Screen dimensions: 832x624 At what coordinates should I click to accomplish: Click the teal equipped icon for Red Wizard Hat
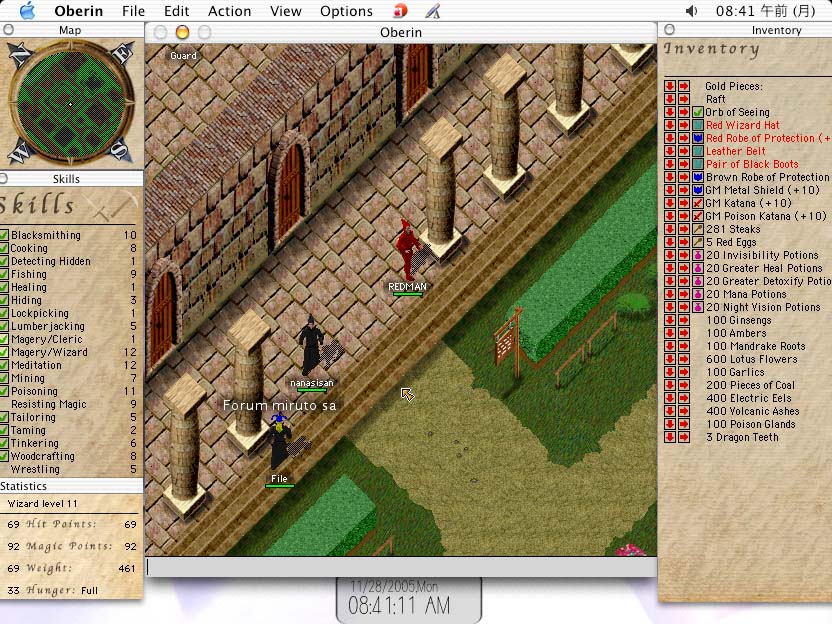[698, 125]
